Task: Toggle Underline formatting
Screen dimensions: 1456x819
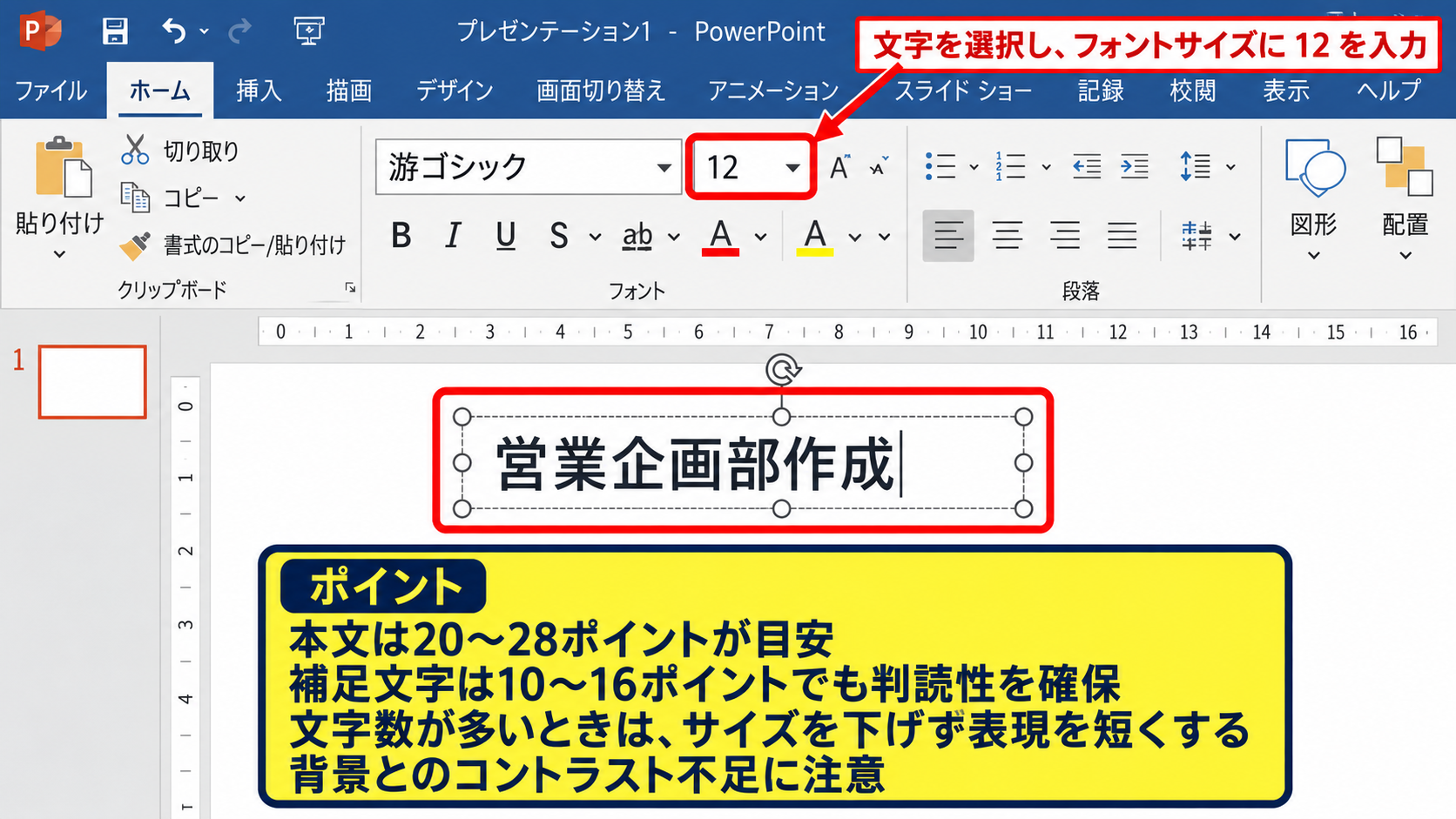Action: [506, 236]
